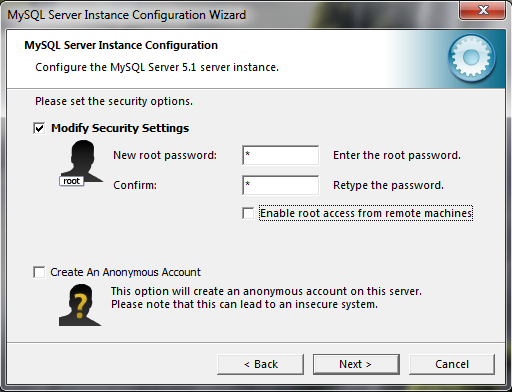Return with the Back button
Screen dimensions: 512x392
point(260,364)
